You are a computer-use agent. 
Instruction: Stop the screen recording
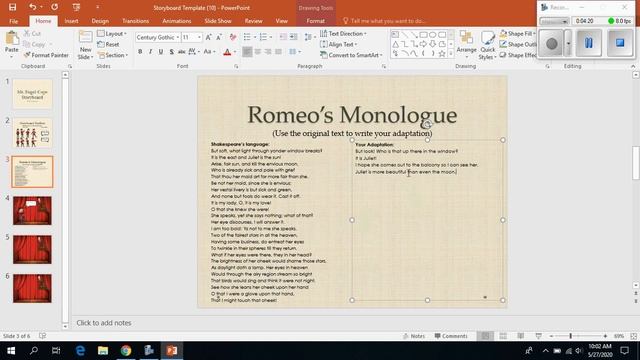[620, 43]
